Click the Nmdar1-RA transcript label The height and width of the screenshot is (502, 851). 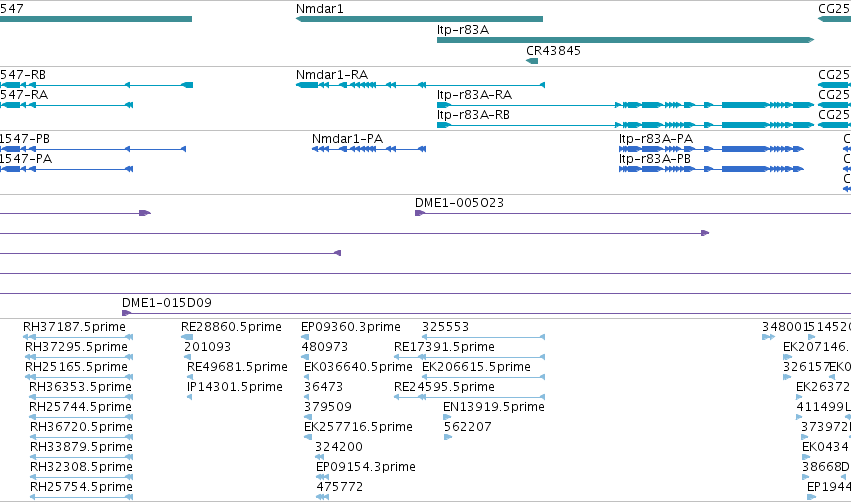332,74
